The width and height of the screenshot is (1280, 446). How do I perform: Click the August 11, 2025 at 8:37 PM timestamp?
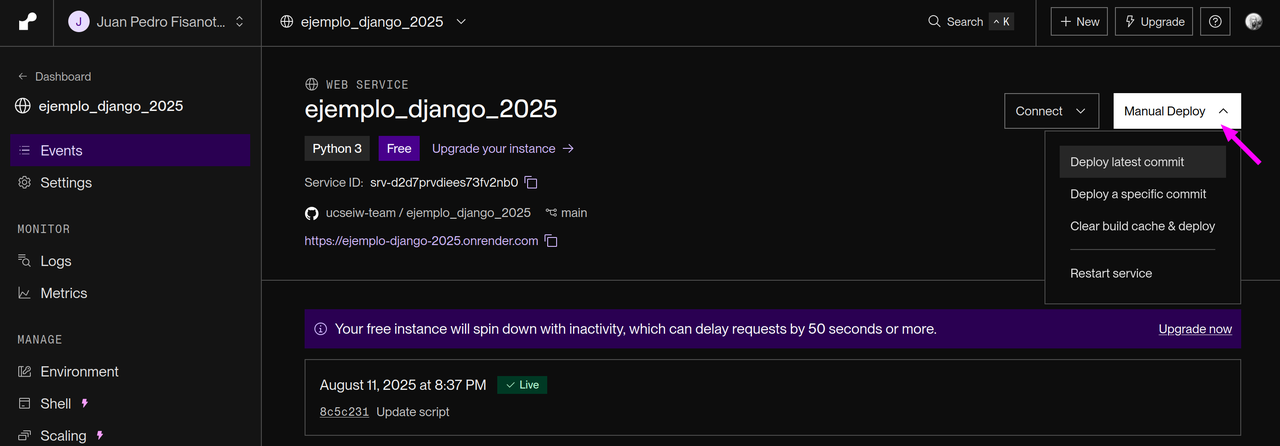(403, 385)
